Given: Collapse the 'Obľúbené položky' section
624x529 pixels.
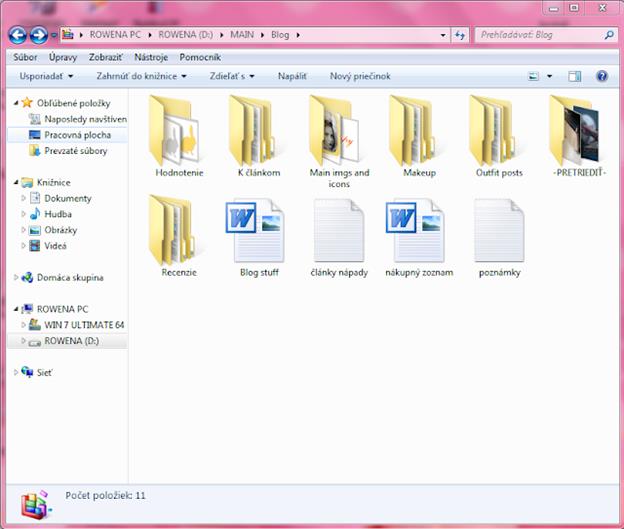Looking at the screenshot, I should pyautogui.click(x=16, y=103).
